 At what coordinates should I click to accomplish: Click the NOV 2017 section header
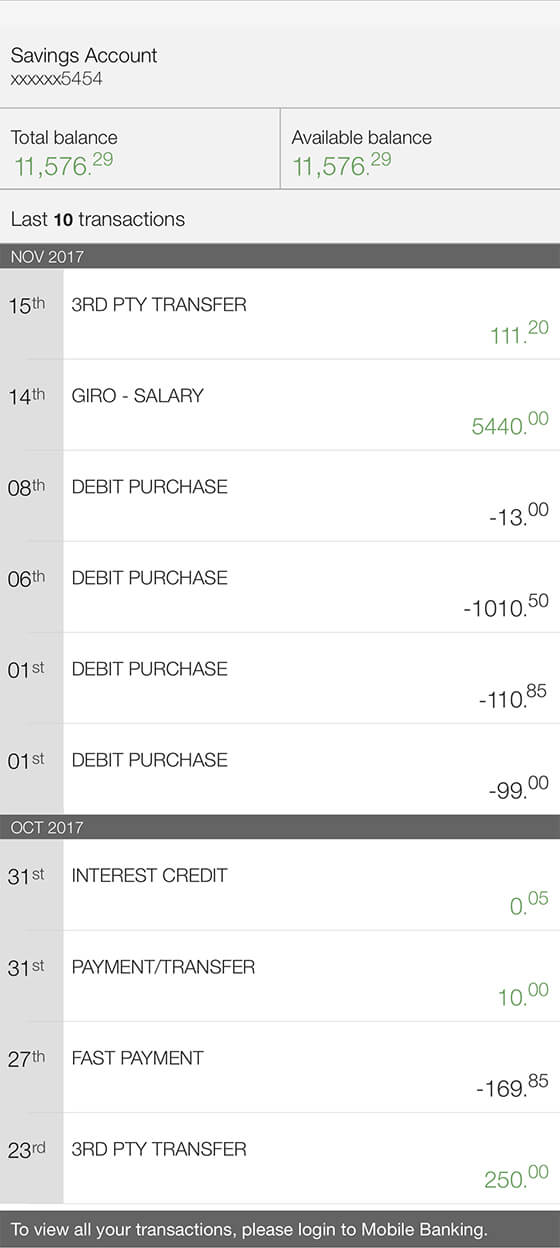pyautogui.click(x=280, y=256)
